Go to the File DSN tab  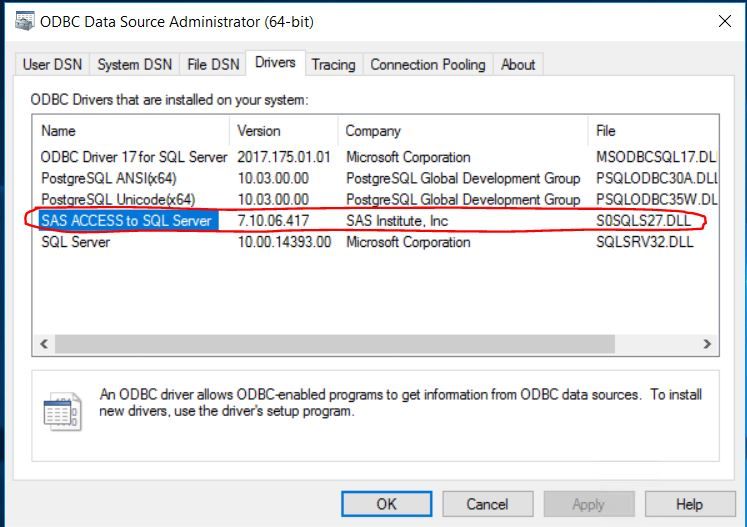click(213, 65)
